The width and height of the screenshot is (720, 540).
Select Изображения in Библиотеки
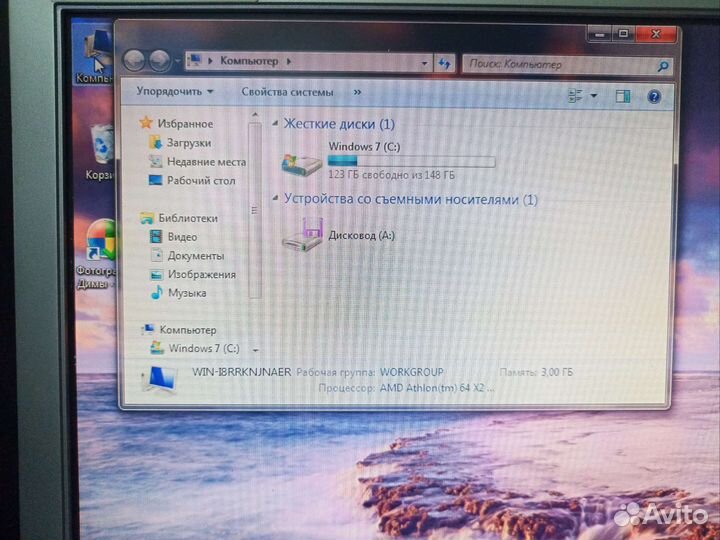point(202,275)
